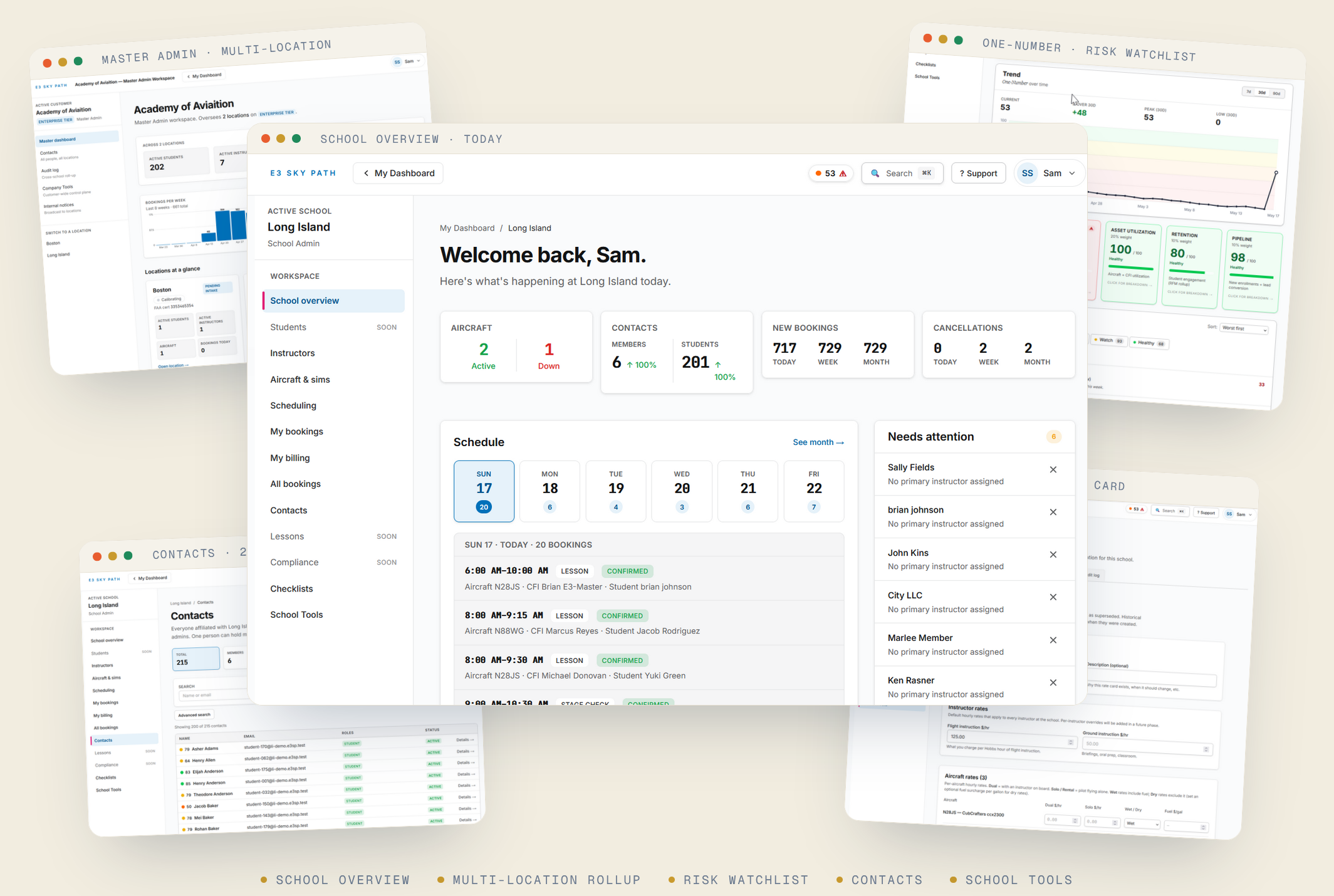Open the 8:00 AM-9:15 AM lesson booking

click(x=649, y=623)
